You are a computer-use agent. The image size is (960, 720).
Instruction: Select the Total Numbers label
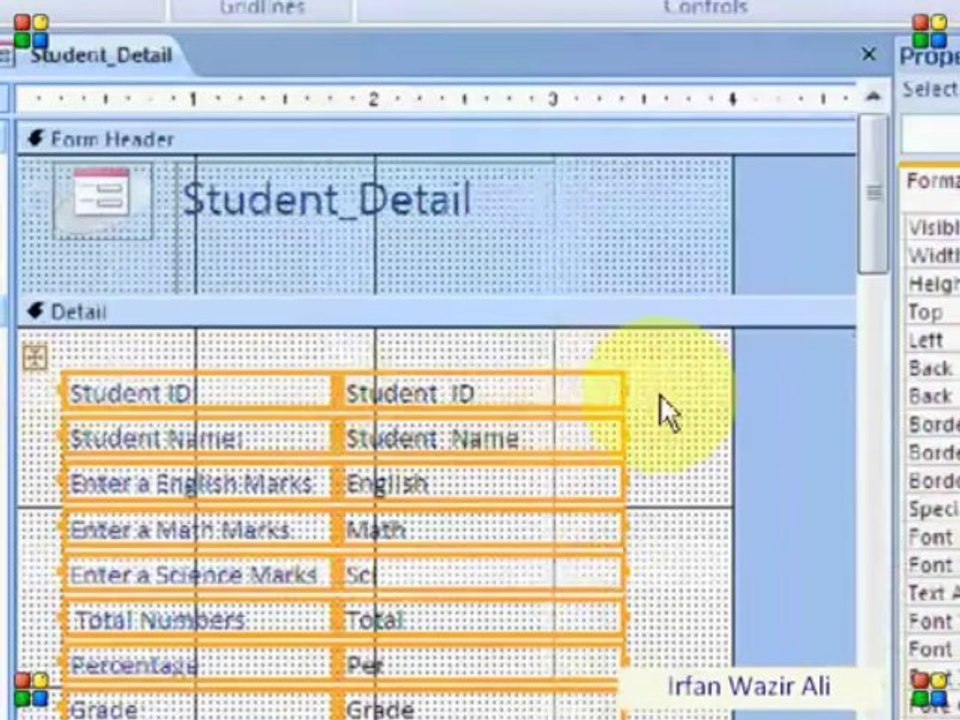click(197, 620)
